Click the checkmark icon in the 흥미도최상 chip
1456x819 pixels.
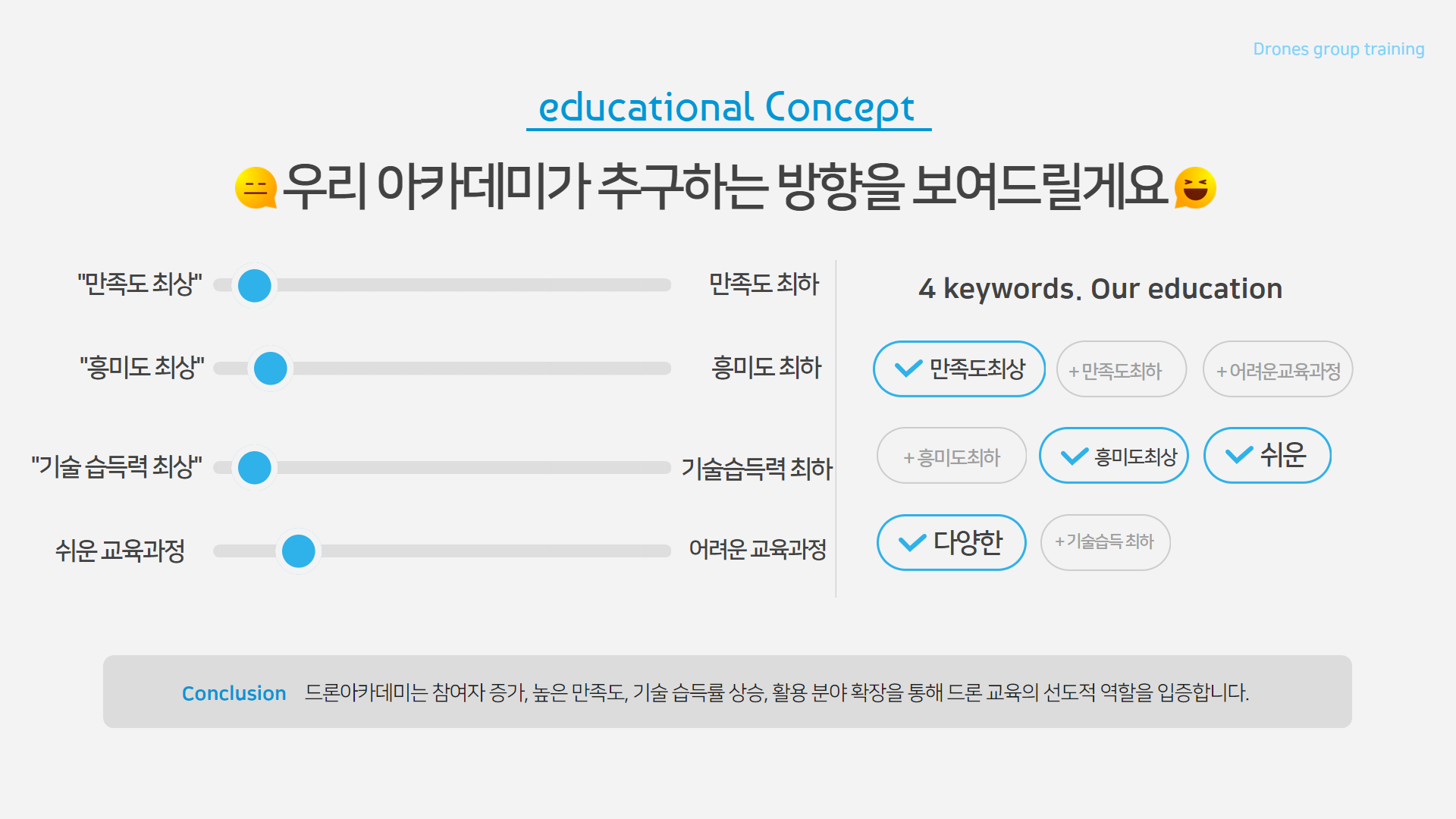point(1074,456)
